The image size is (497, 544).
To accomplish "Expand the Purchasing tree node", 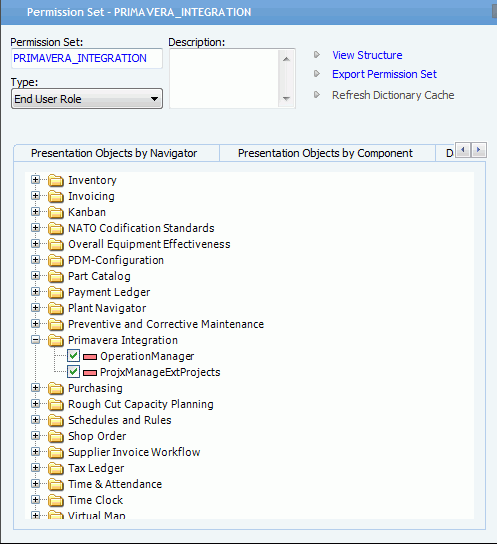I will click(35, 388).
